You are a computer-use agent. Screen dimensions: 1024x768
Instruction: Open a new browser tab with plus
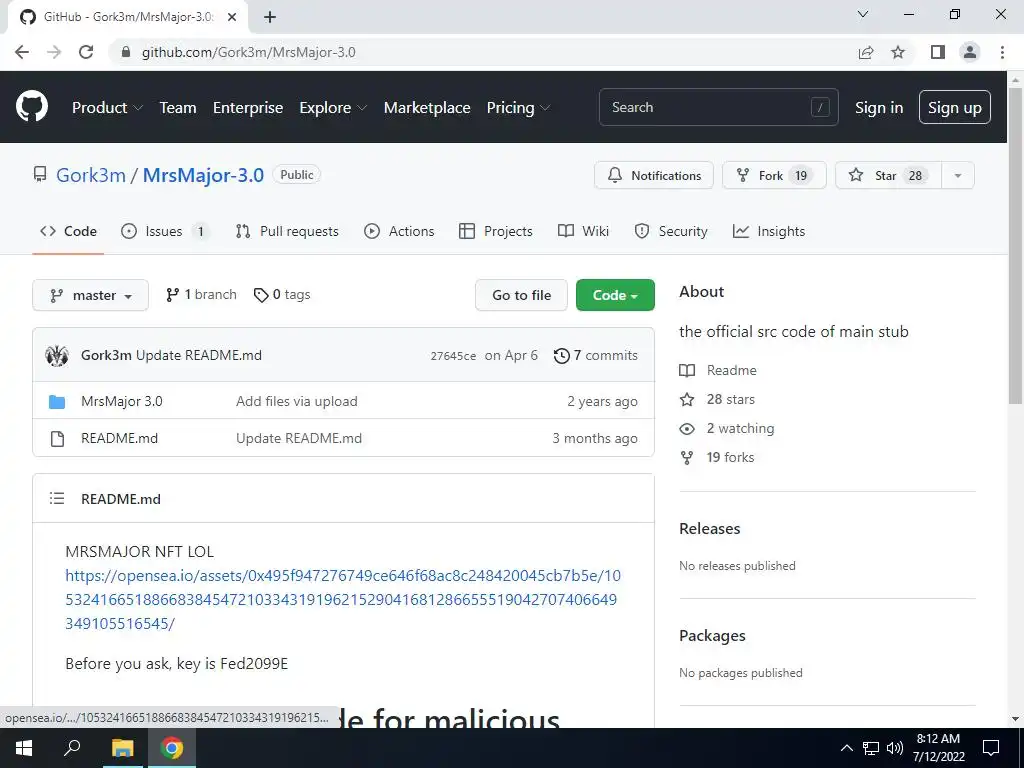270,17
